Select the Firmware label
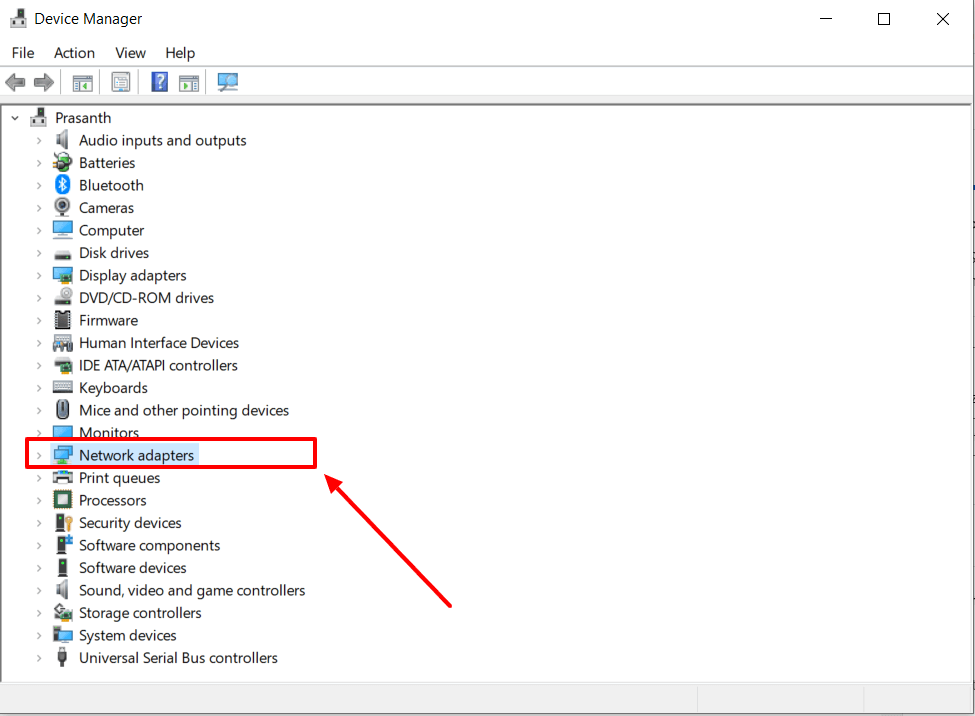This screenshot has height=716, width=975. coord(108,320)
